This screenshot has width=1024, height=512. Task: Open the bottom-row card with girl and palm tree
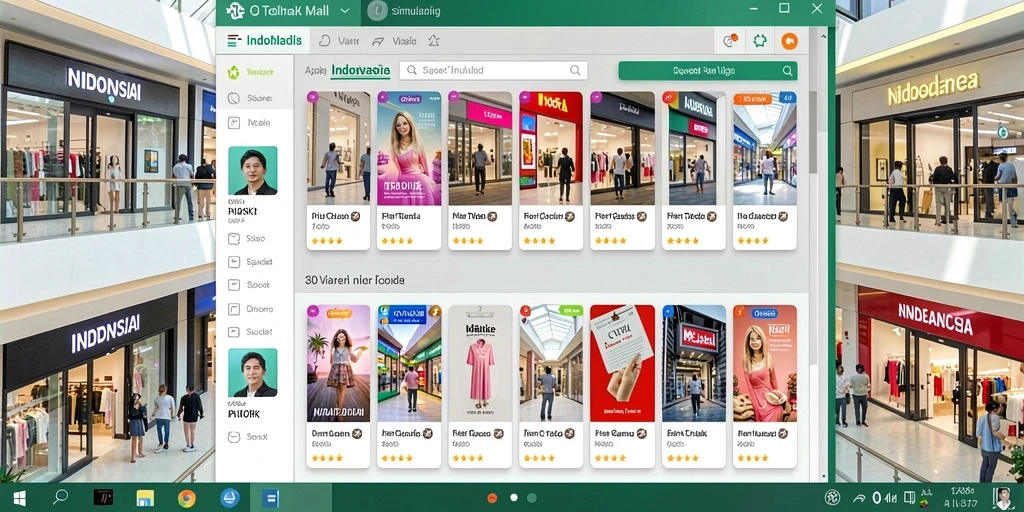coord(338,387)
